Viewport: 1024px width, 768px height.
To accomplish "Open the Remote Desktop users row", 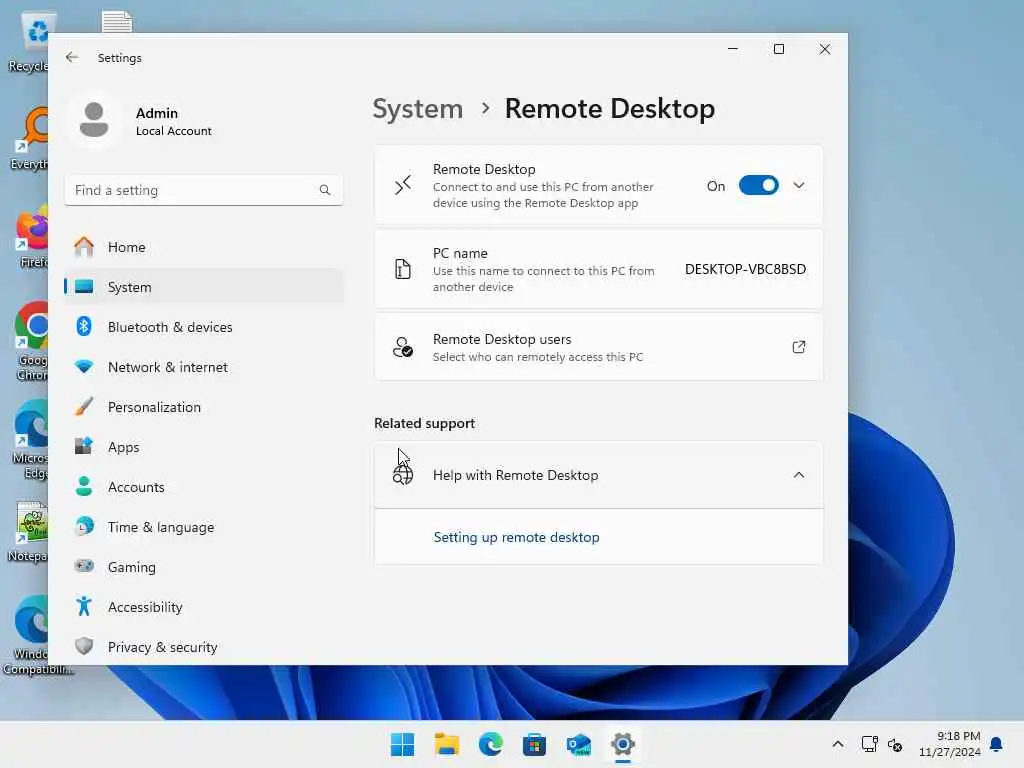I will point(598,347).
